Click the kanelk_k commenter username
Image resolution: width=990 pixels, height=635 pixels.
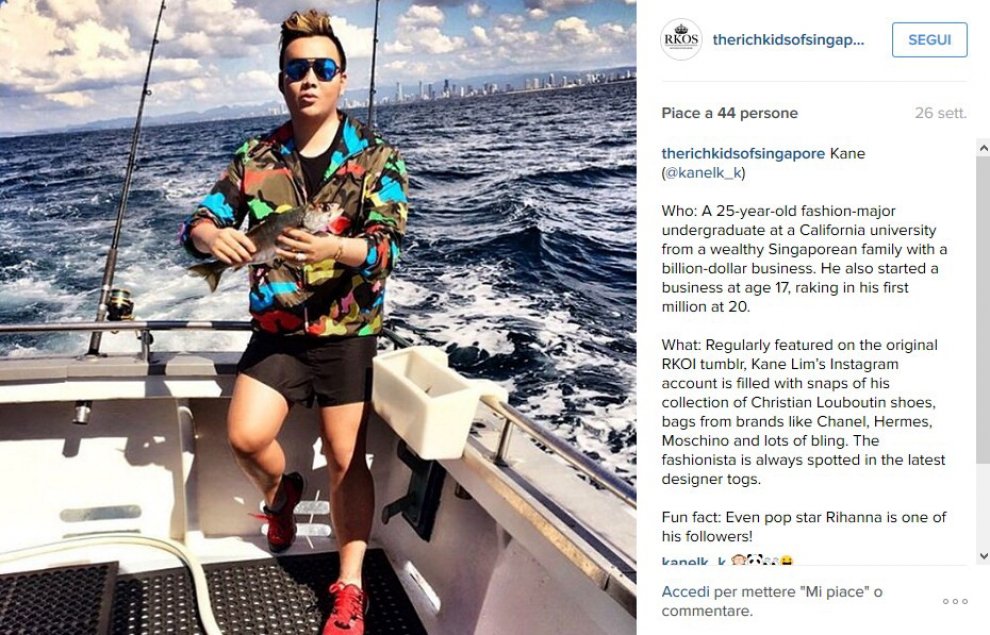pyautogui.click(x=694, y=561)
